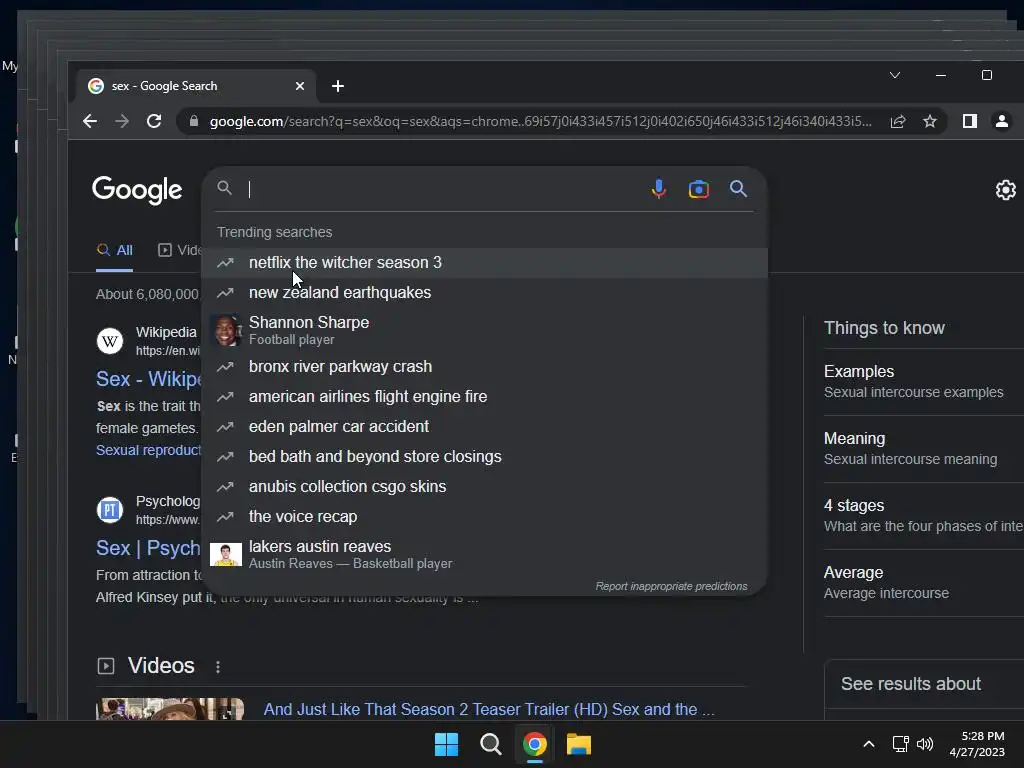Open the Videos section three-dot menu
The image size is (1024, 768).
point(217,667)
